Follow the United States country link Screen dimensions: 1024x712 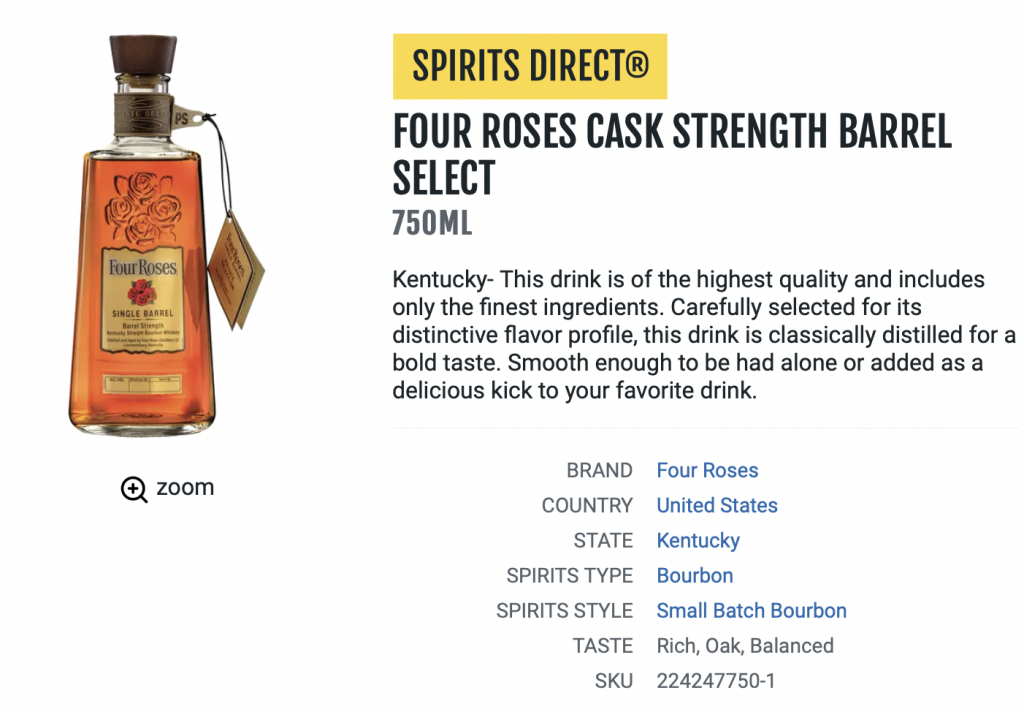pos(717,505)
